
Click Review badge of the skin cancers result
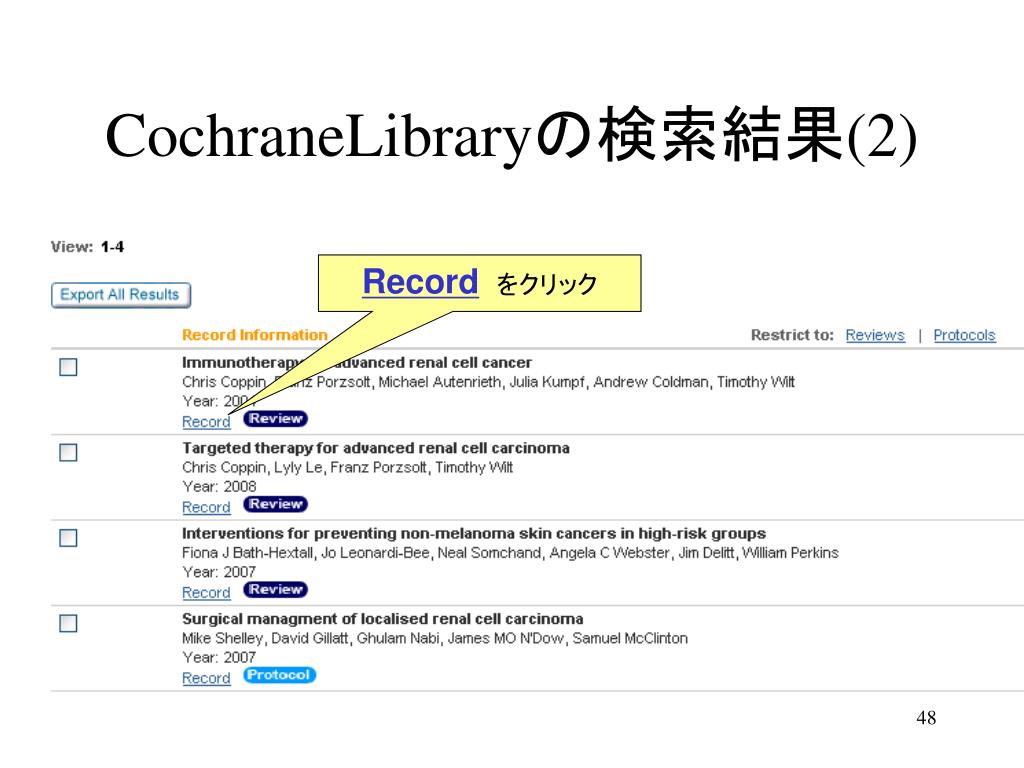pyautogui.click(x=276, y=590)
